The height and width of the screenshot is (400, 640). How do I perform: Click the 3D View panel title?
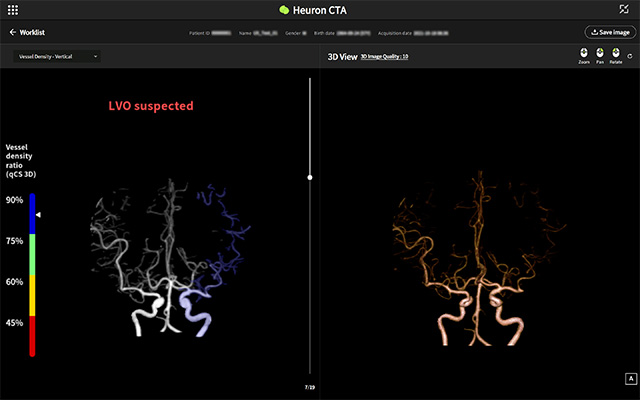pos(342,57)
